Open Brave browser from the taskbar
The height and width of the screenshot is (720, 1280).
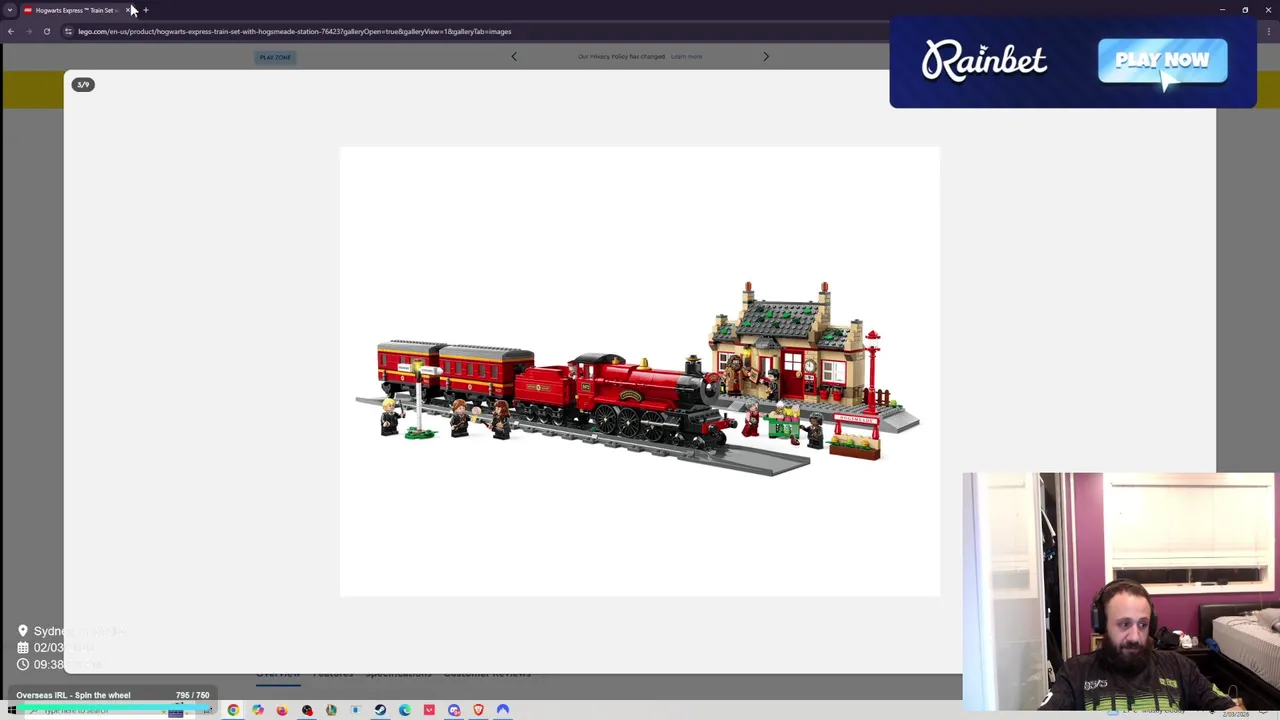478,710
